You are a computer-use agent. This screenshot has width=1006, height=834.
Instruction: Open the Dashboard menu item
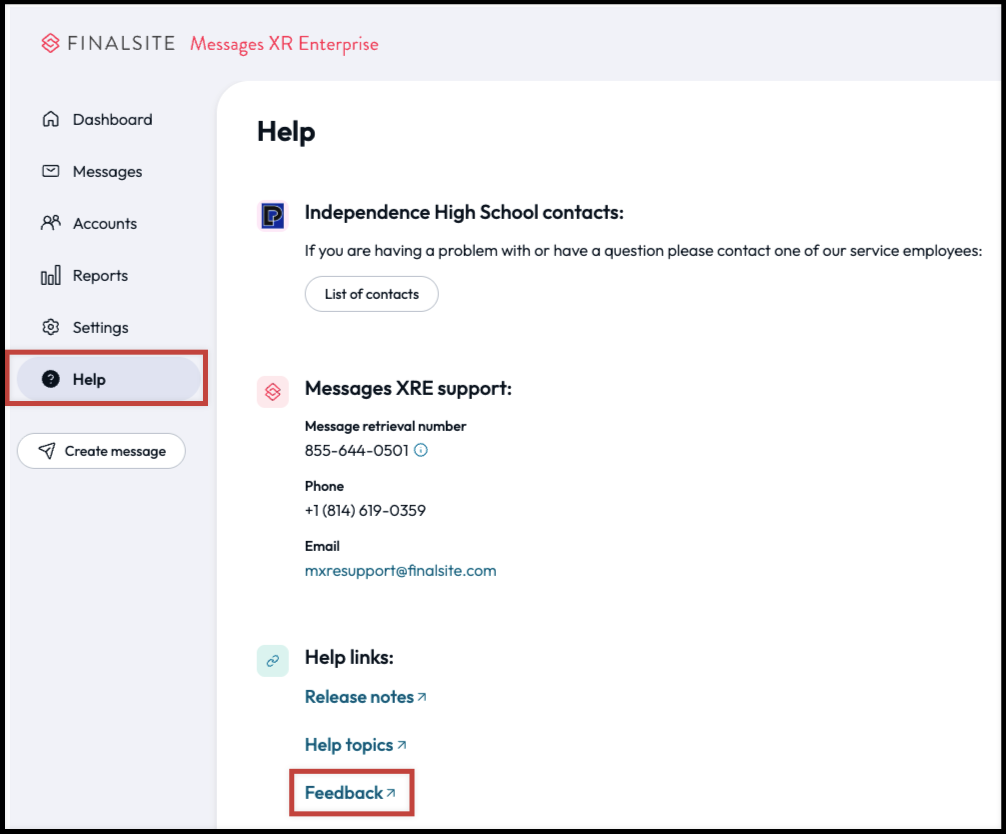(112, 120)
